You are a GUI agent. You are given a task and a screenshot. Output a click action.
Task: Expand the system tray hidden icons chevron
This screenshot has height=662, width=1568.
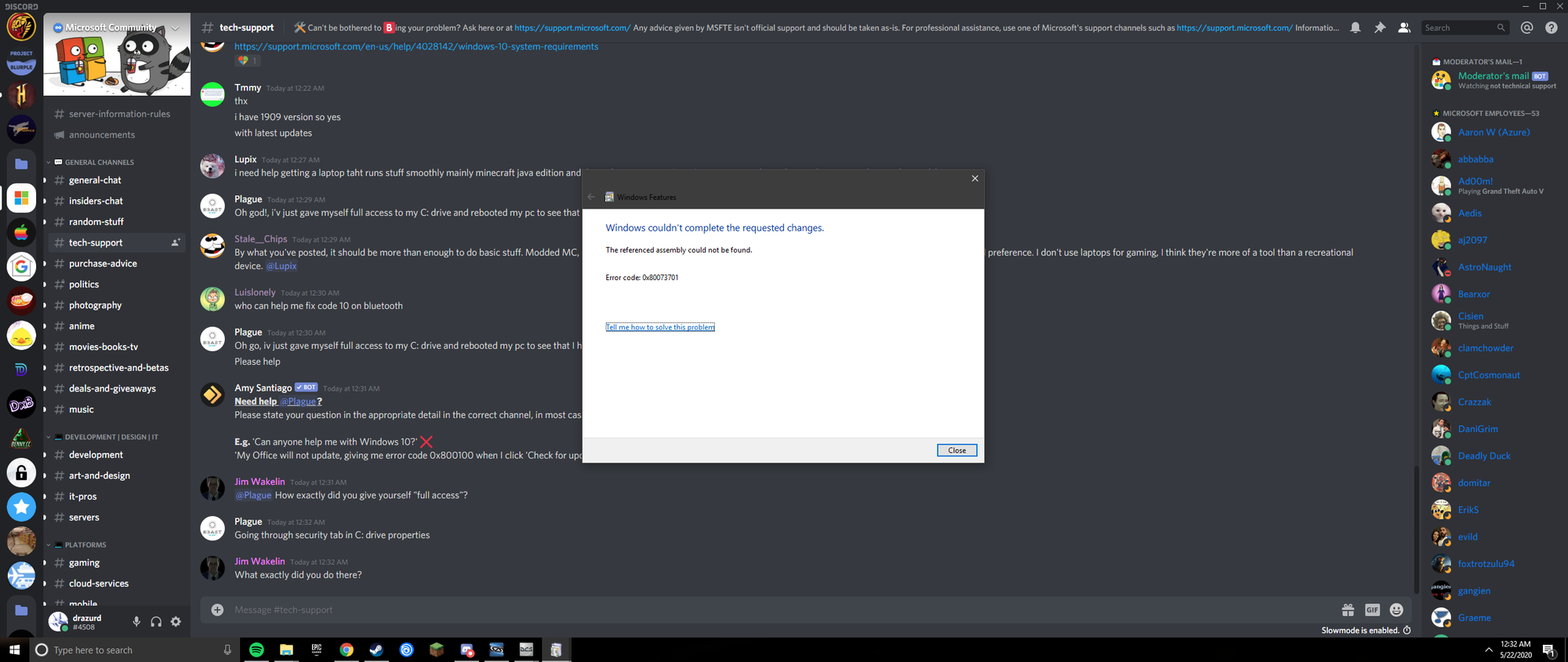tap(1488, 649)
